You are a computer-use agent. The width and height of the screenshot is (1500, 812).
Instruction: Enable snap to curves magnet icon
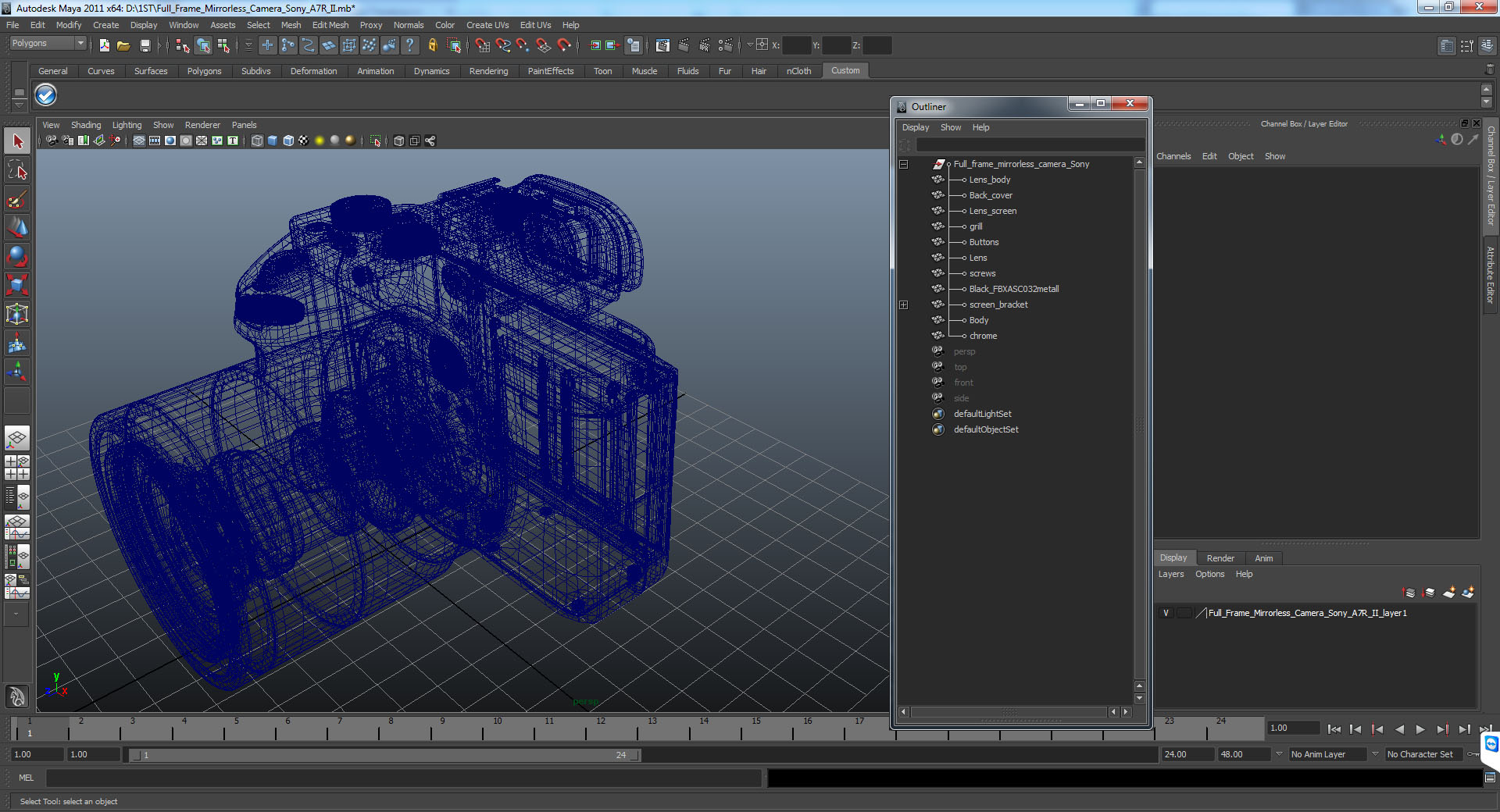coord(502,45)
